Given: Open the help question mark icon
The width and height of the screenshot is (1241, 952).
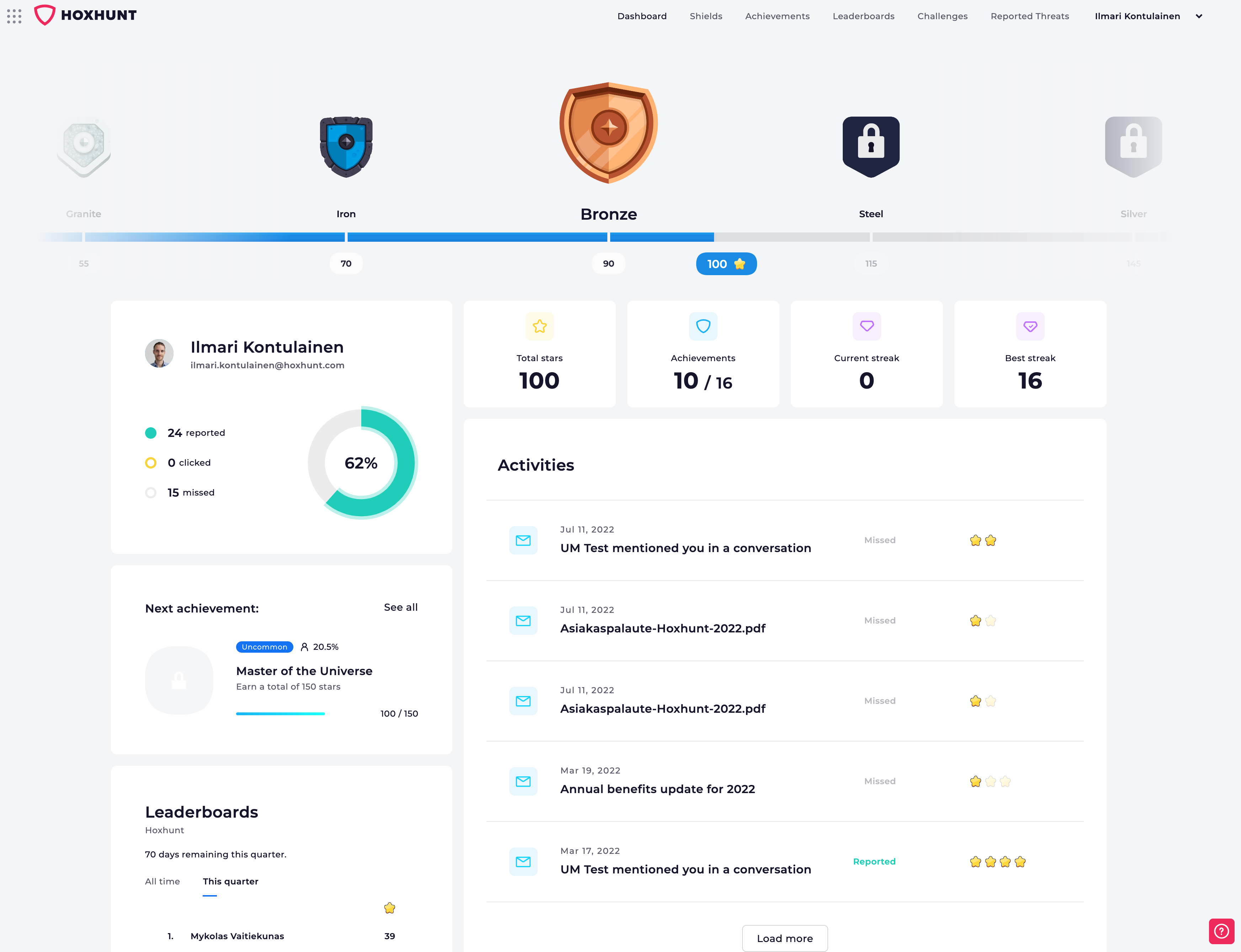Looking at the screenshot, I should tap(1222, 931).
